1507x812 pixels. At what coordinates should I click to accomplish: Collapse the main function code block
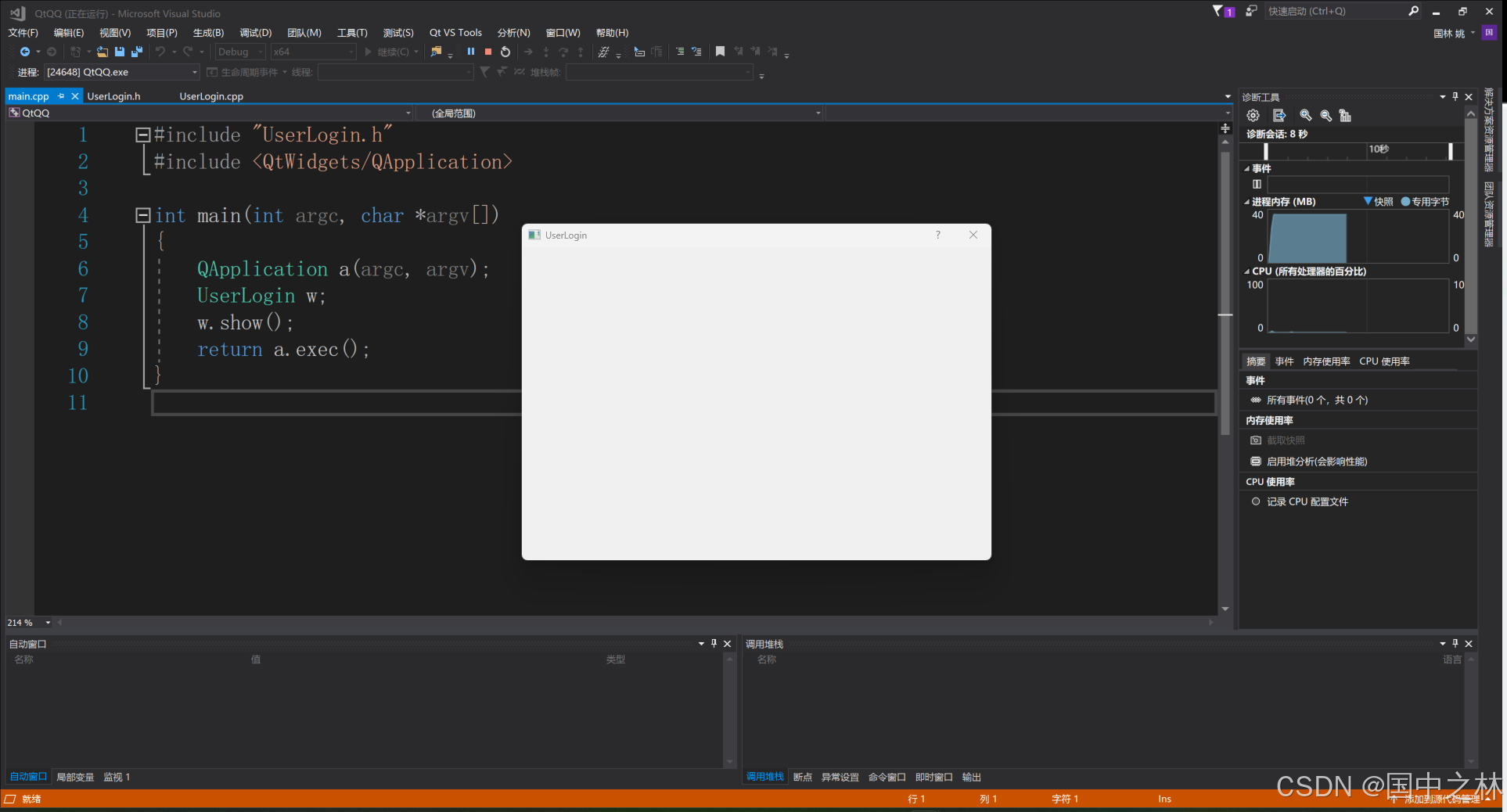point(142,215)
